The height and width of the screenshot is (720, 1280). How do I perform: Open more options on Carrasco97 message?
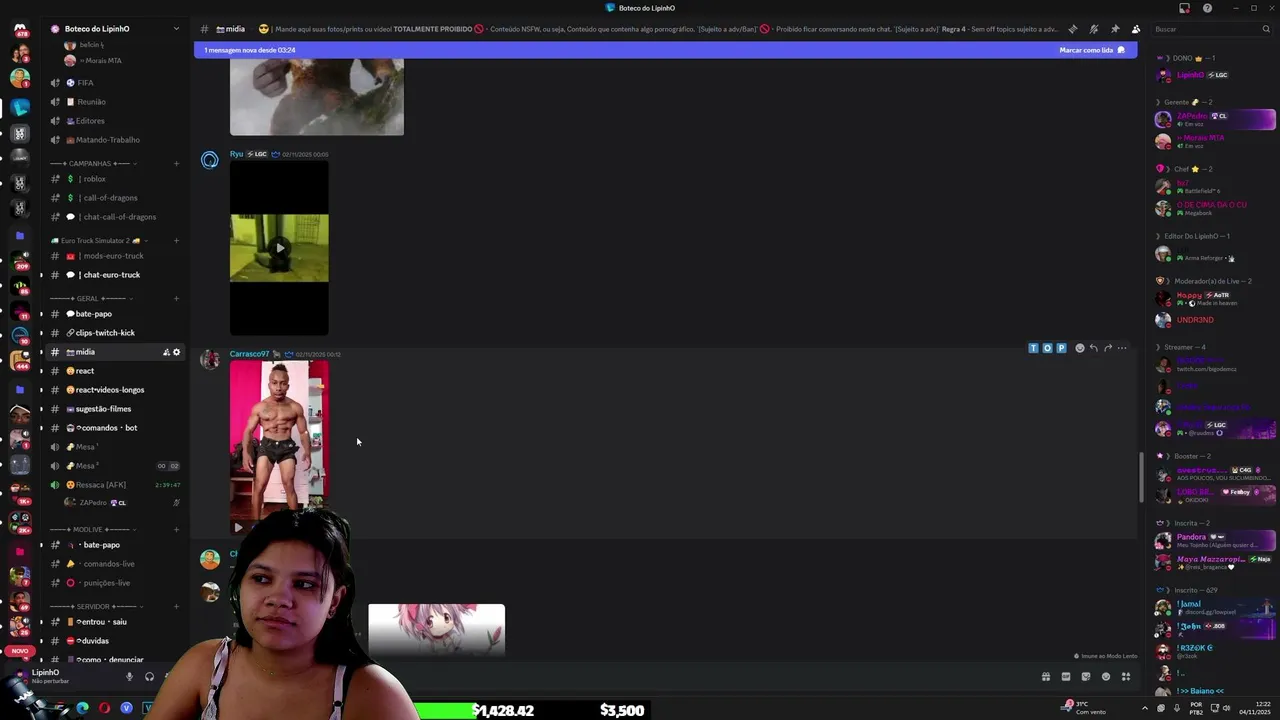point(1122,348)
